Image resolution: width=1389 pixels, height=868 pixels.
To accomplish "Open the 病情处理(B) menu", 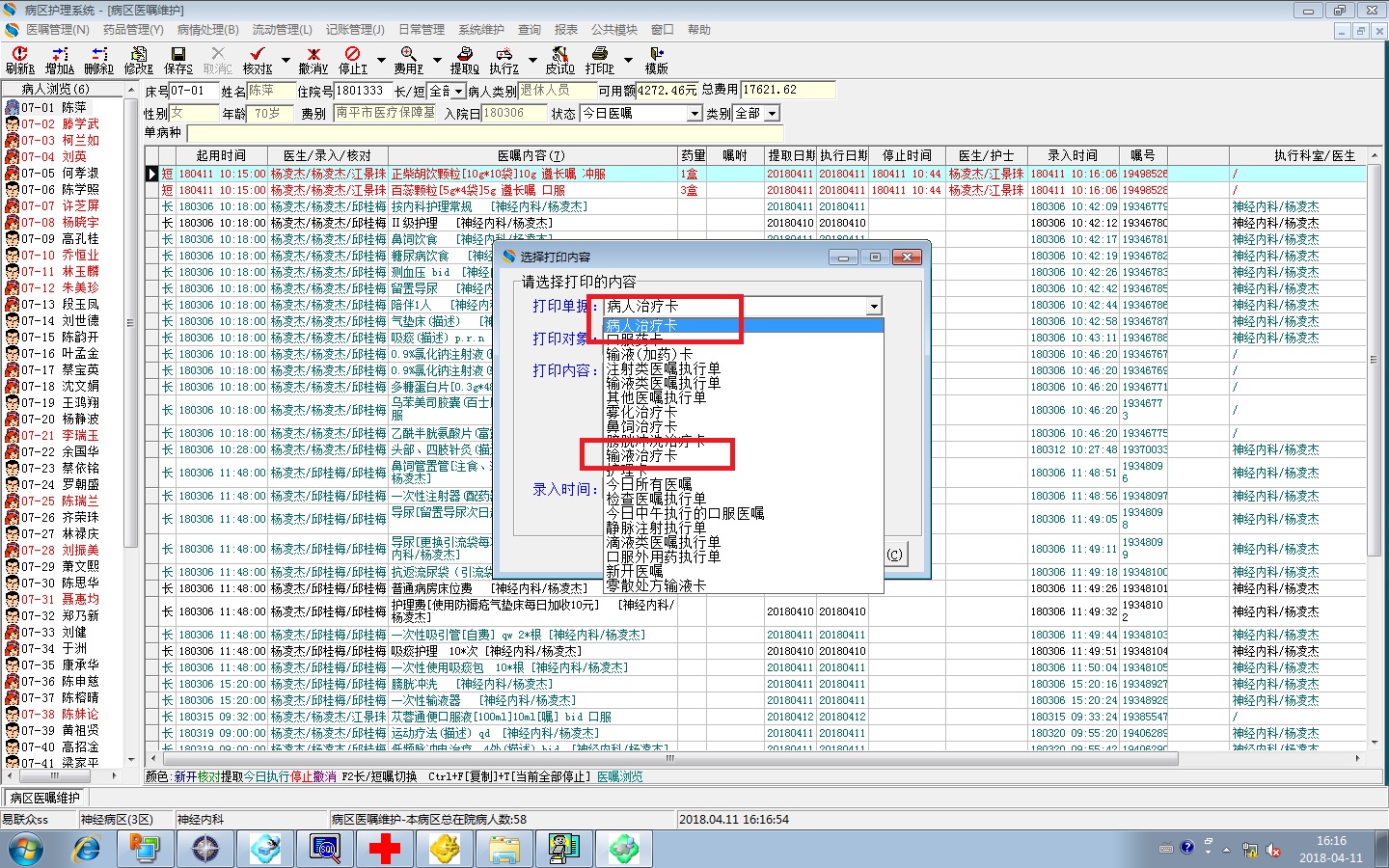I will 208,30.
